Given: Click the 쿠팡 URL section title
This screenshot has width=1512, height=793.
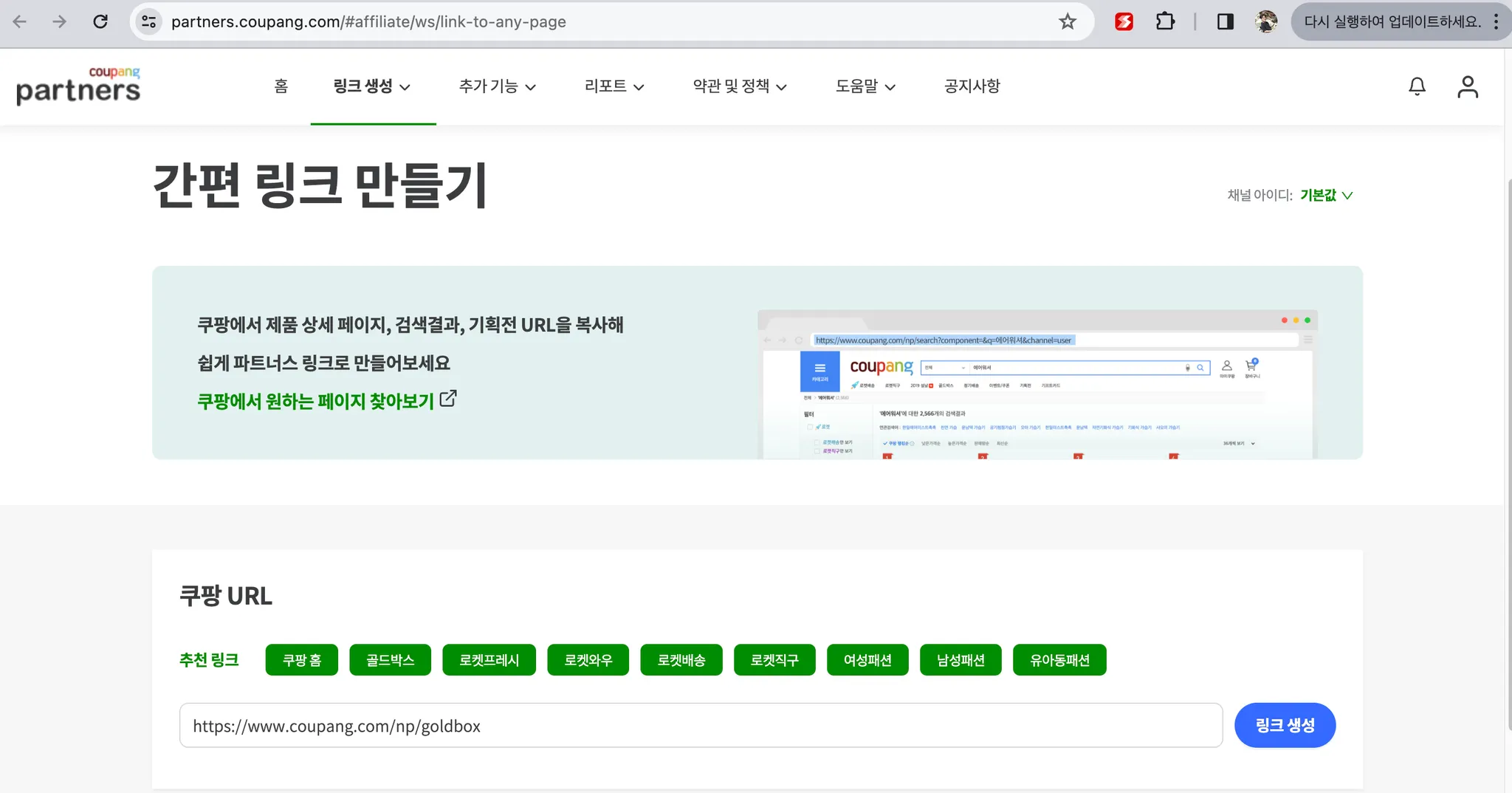Looking at the screenshot, I should pos(226,596).
